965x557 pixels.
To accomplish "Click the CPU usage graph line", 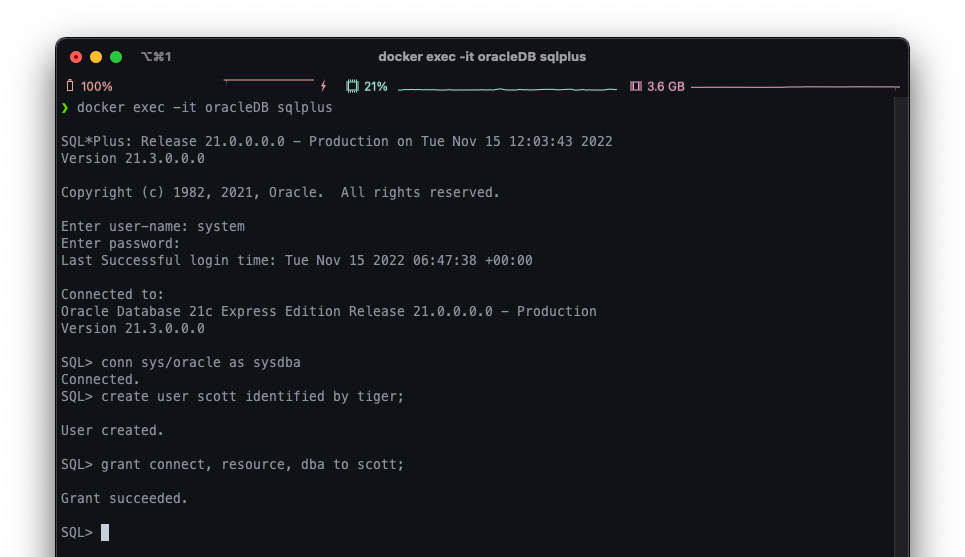I will click(x=507, y=89).
